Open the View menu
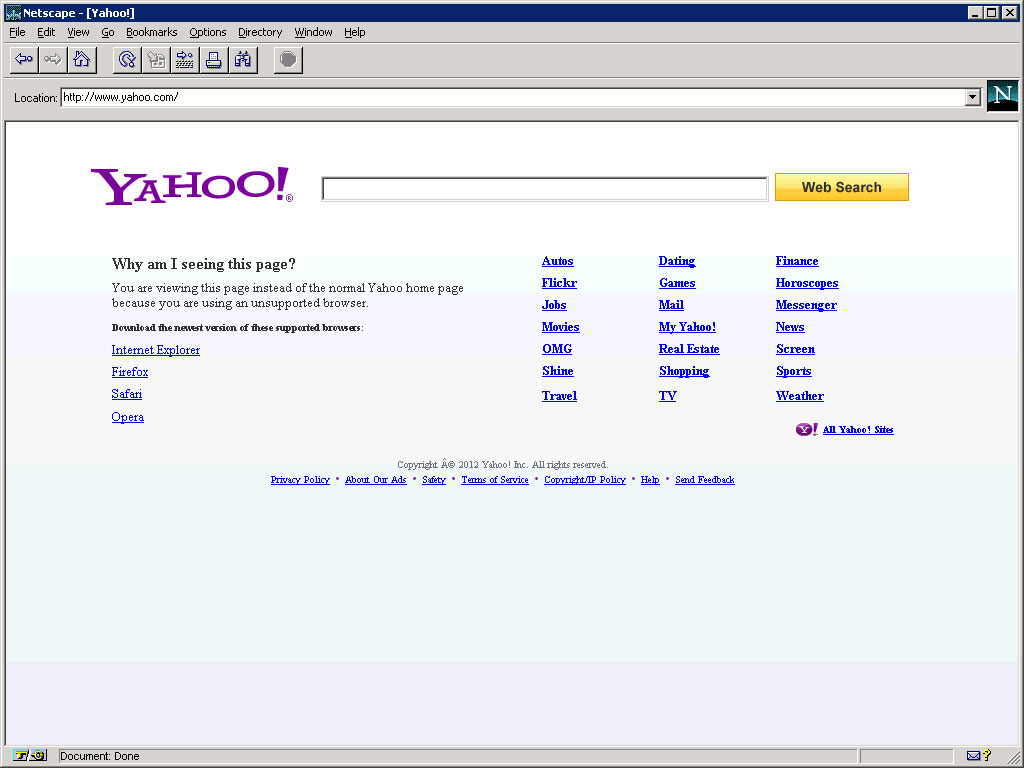 (78, 32)
